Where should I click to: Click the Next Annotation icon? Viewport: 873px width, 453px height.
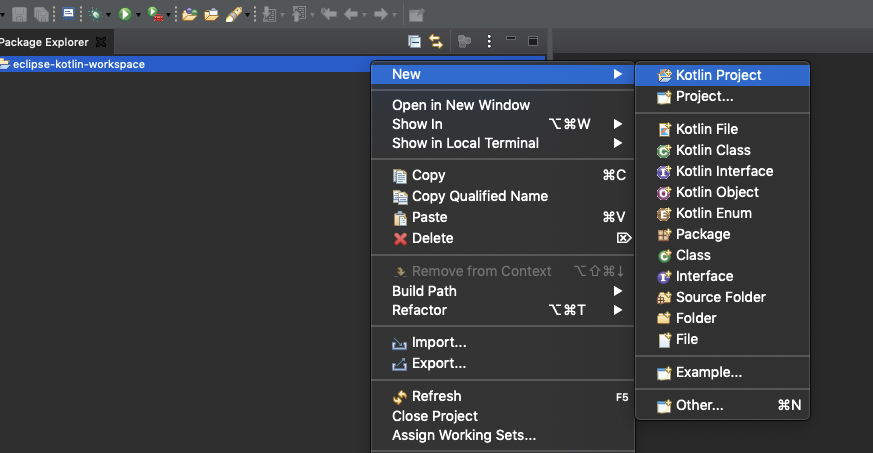(x=269, y=14)
